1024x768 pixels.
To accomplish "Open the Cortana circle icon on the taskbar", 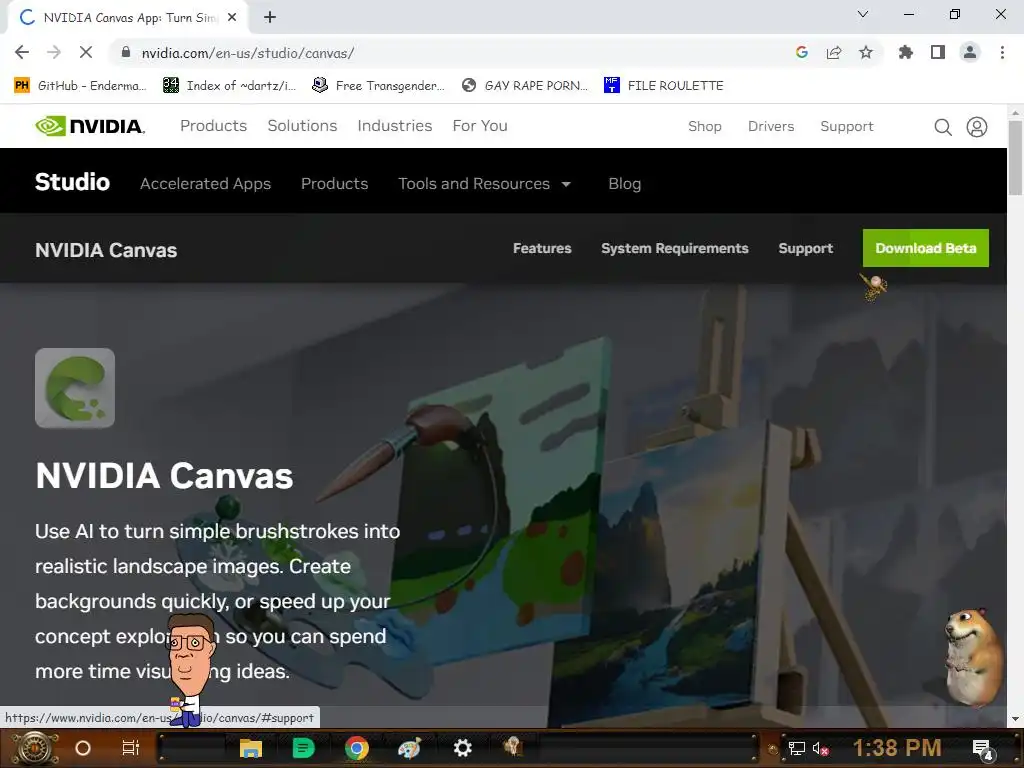I will [x=83, y=748].
